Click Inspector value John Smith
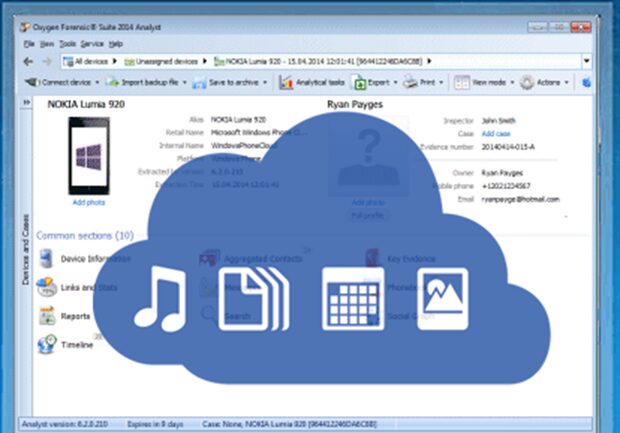The height and width of the screenshot is (433, 620). (x=498, y=121)
